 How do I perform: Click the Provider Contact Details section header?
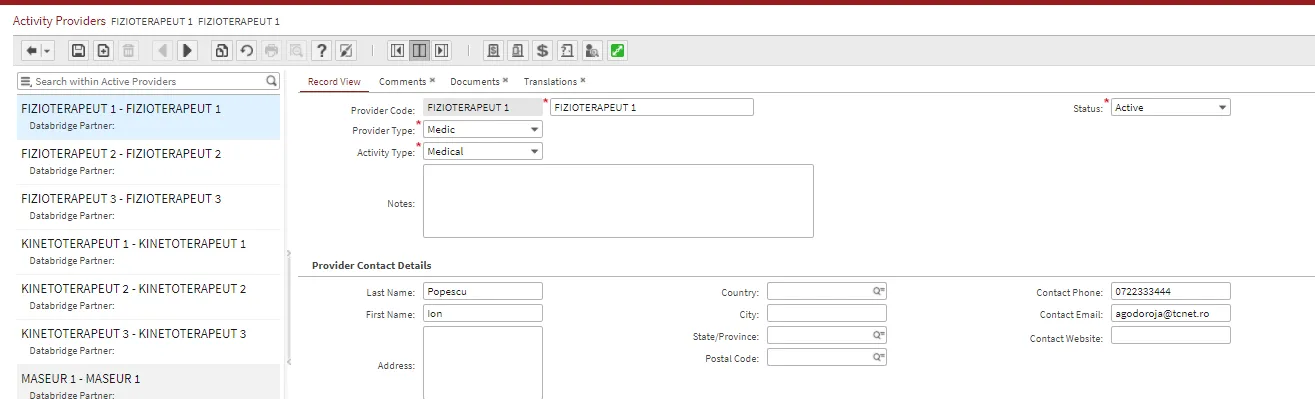[x=372, y=266]
